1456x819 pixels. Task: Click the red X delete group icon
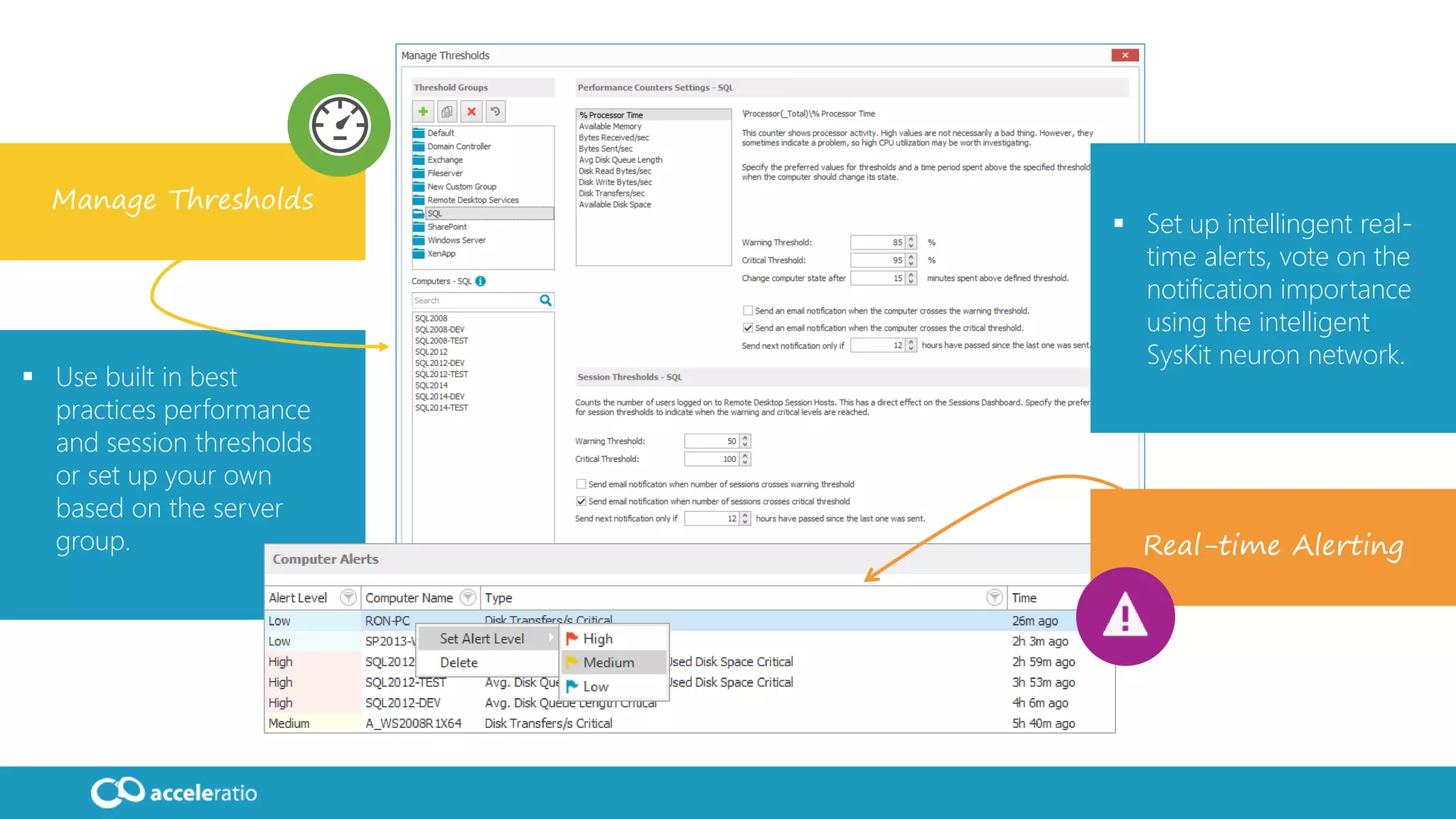click(471, 112)
